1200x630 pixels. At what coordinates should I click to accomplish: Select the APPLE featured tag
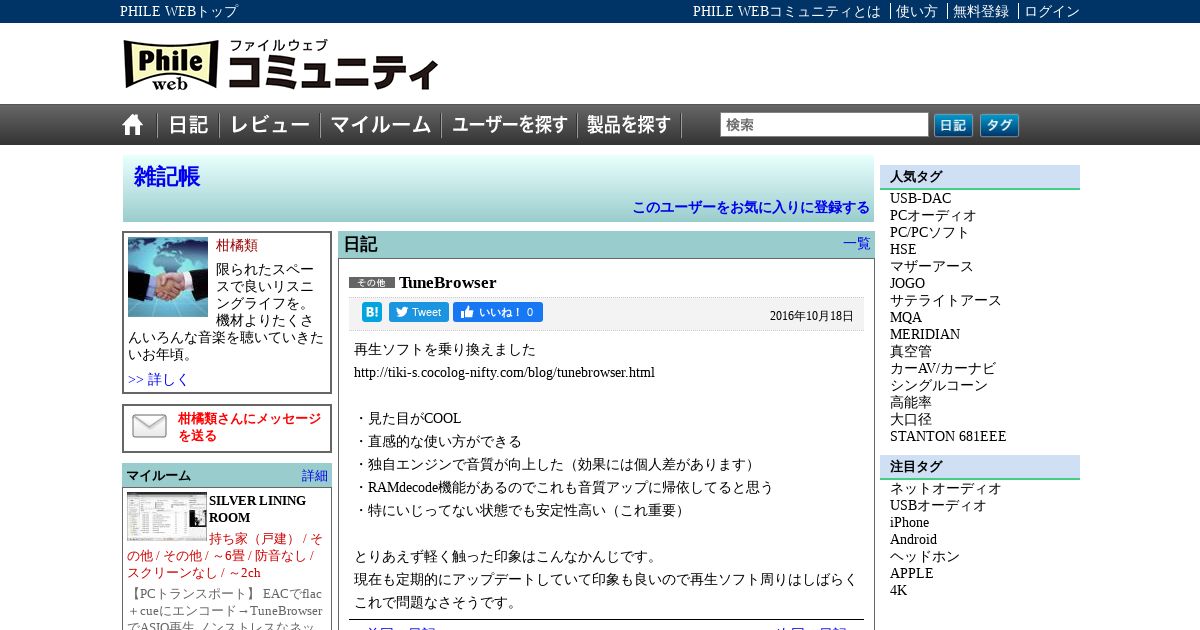(x=912, y=573)
